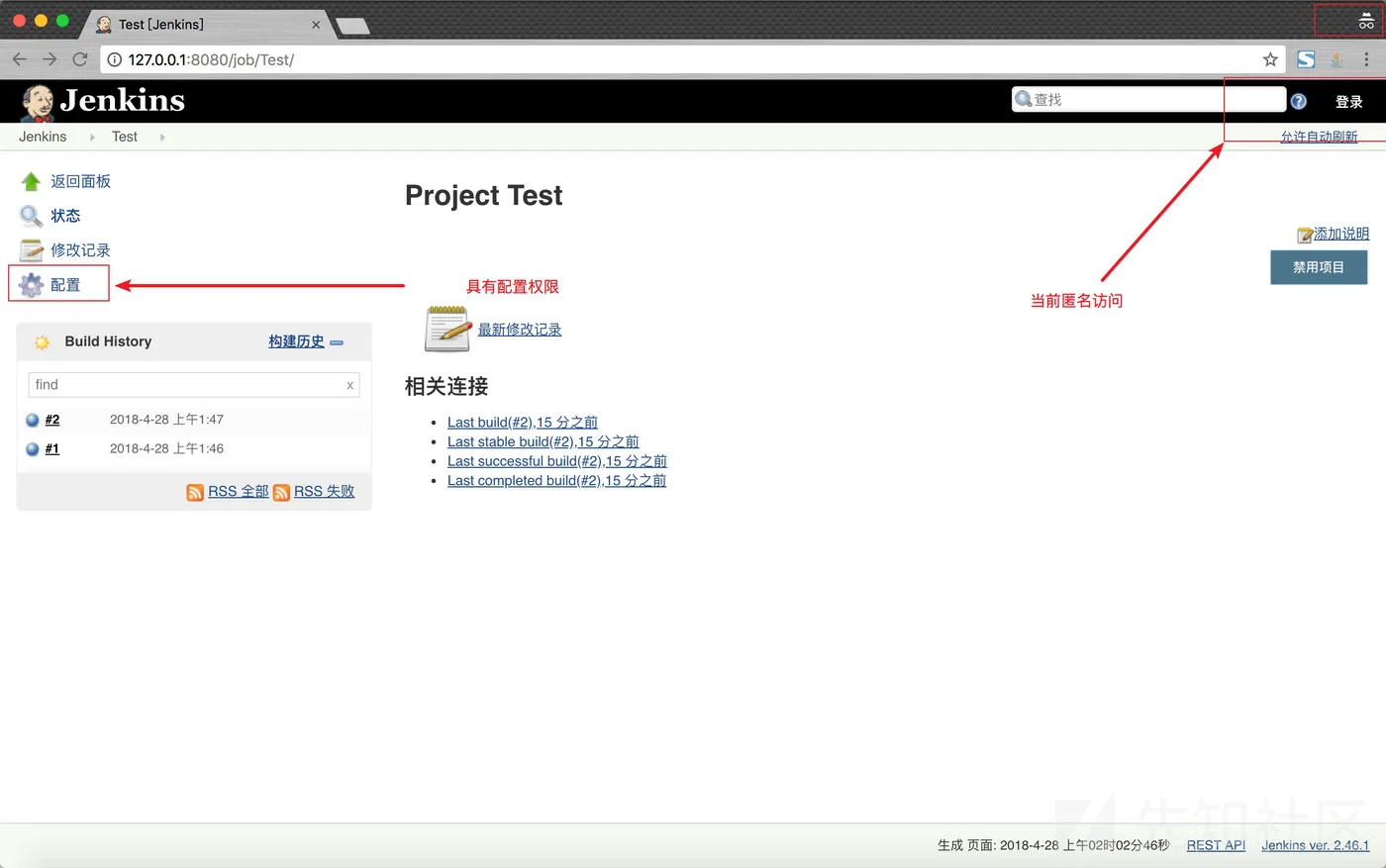Open 修改记录 in the sidebar

(81, 250)
